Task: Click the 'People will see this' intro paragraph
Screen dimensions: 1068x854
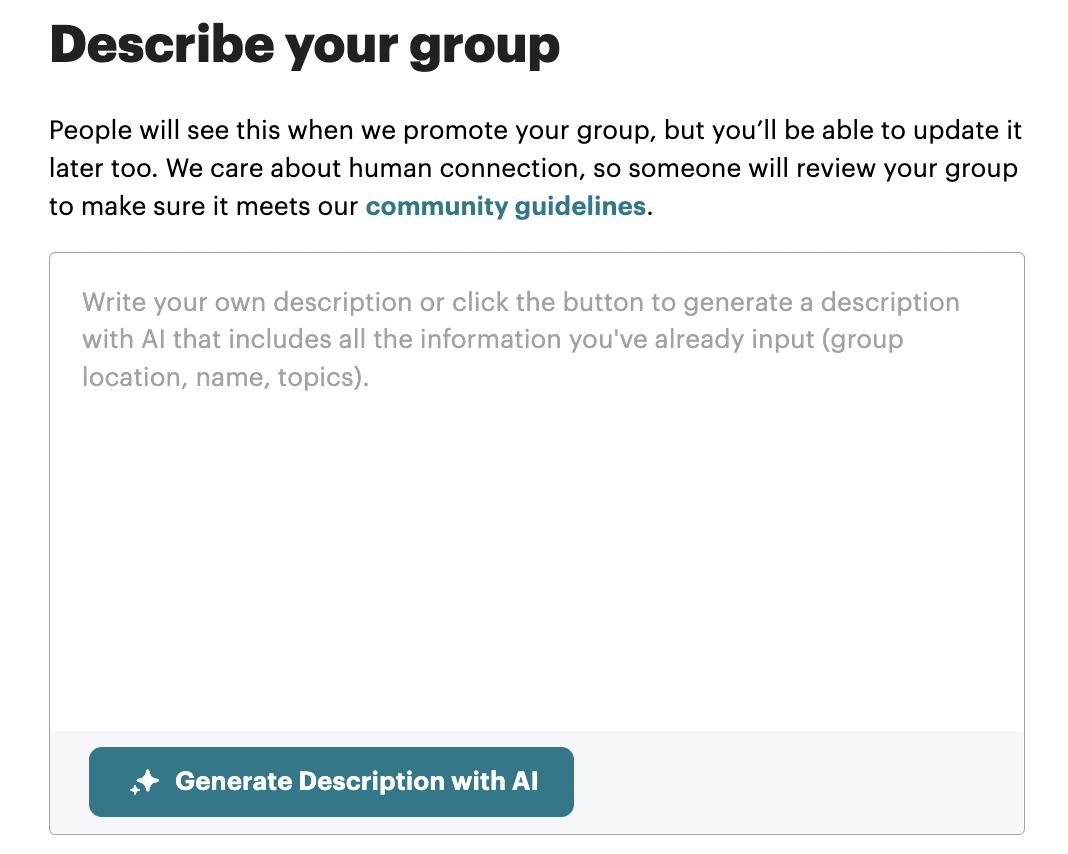Action: click(536, 168)
